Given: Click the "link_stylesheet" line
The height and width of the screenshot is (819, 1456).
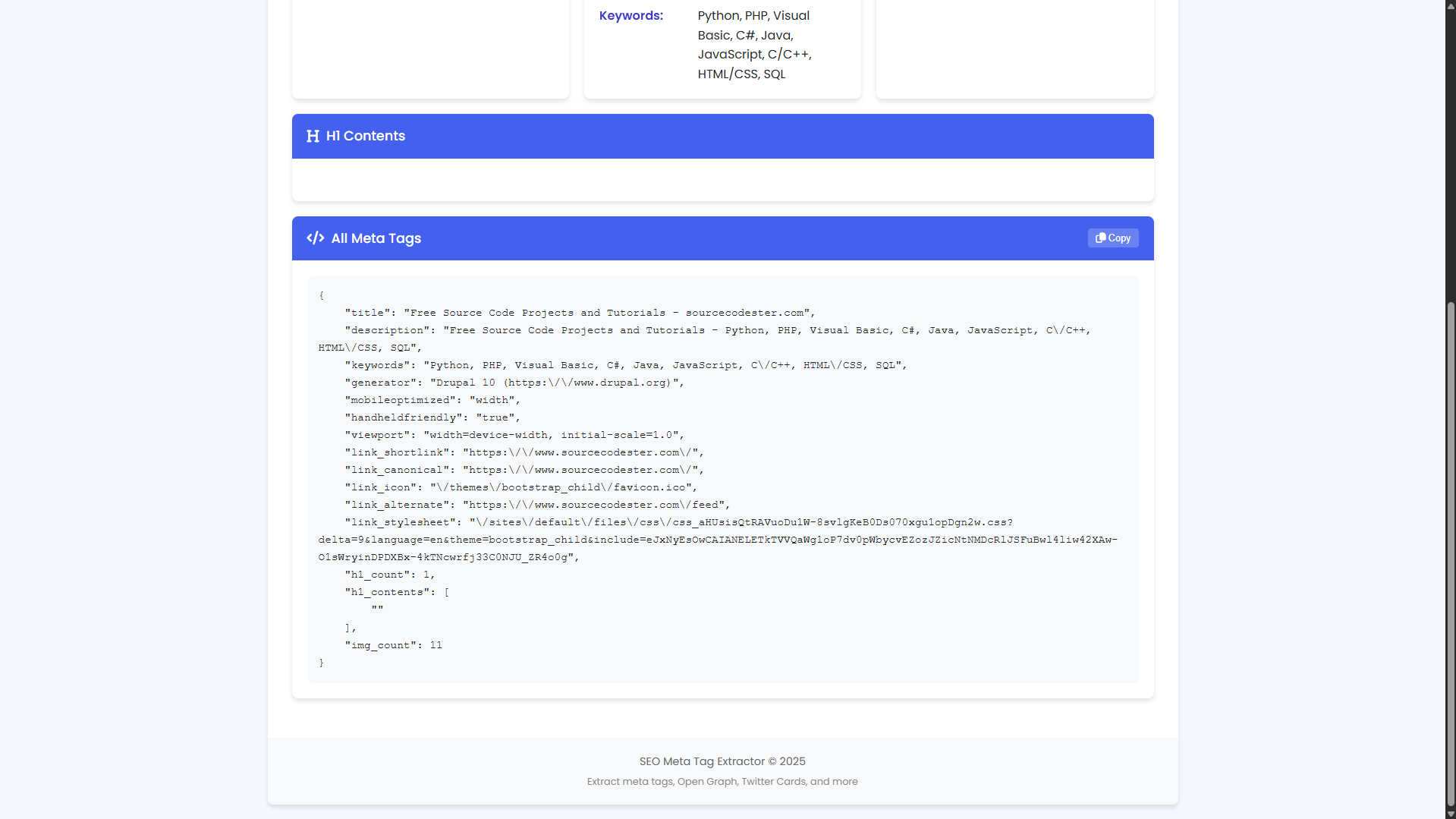Looking at the screenshot, I should click(718, 540).
